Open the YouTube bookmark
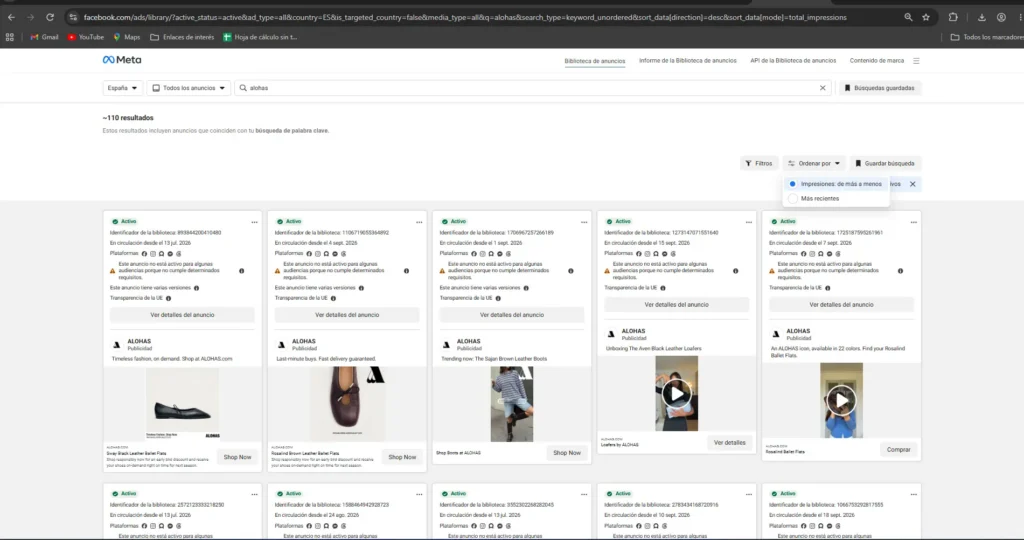Viewport: 1024px width, 540px height. (86, 37)
